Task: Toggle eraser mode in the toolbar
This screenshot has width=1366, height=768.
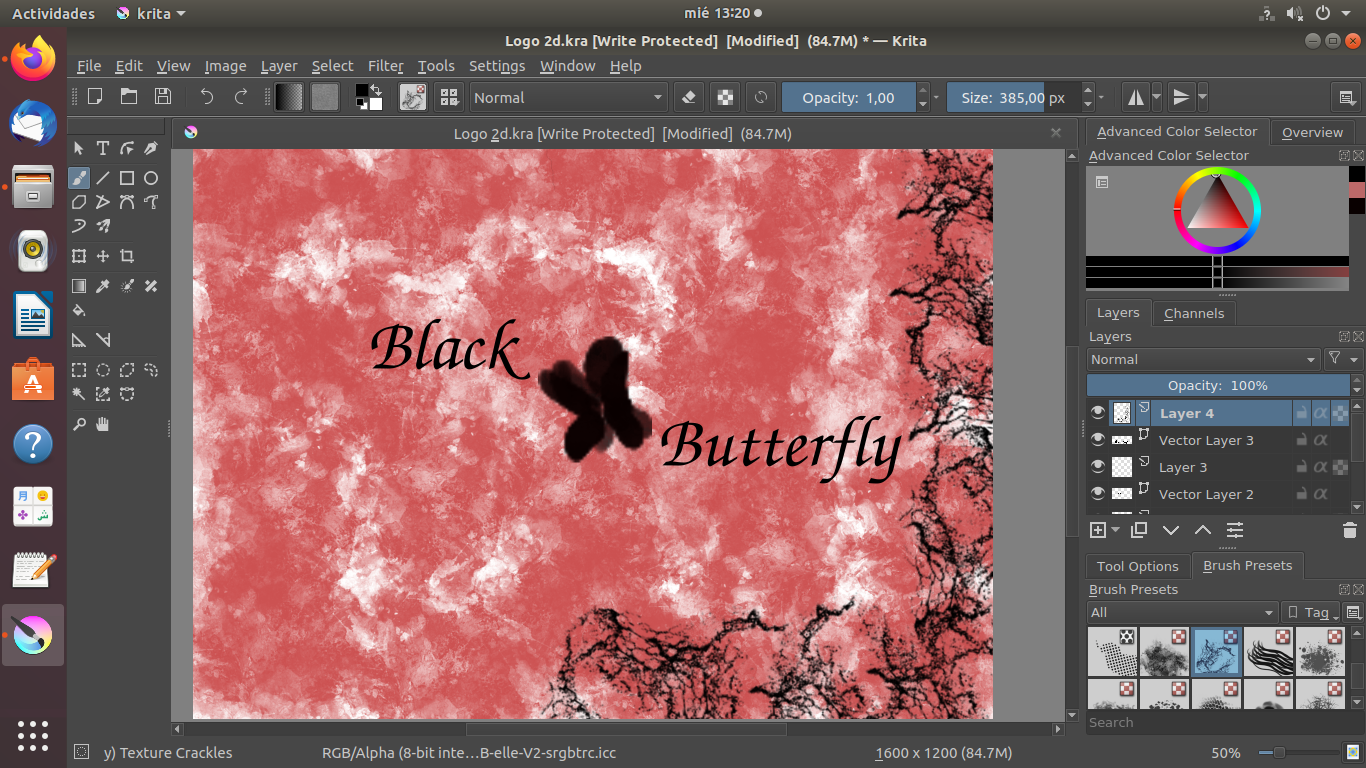Action: [688, 97]
